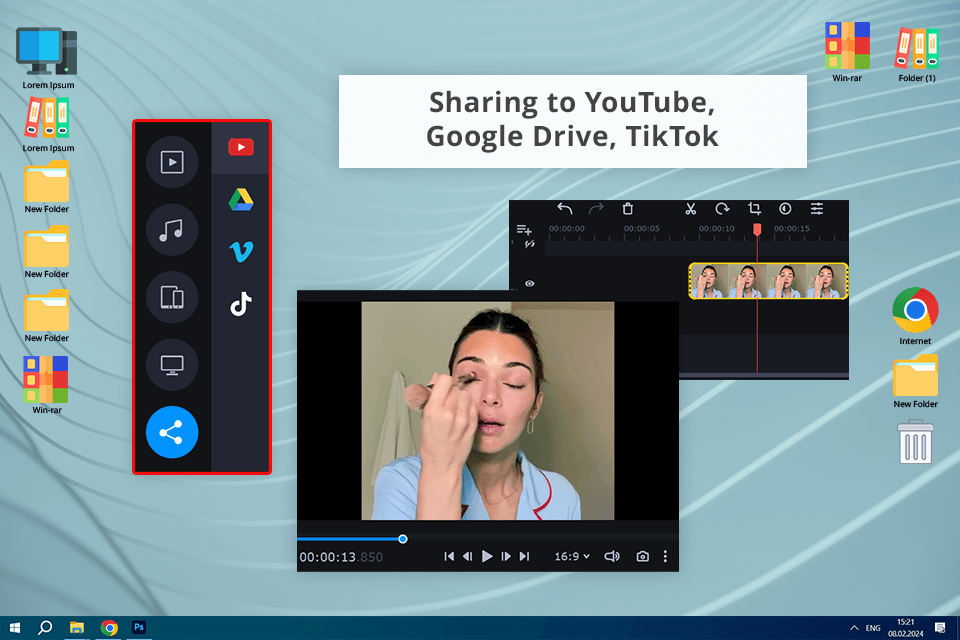Select the left-side Win-rar desktop icon
960x640 pixels.
click(47, 385)
